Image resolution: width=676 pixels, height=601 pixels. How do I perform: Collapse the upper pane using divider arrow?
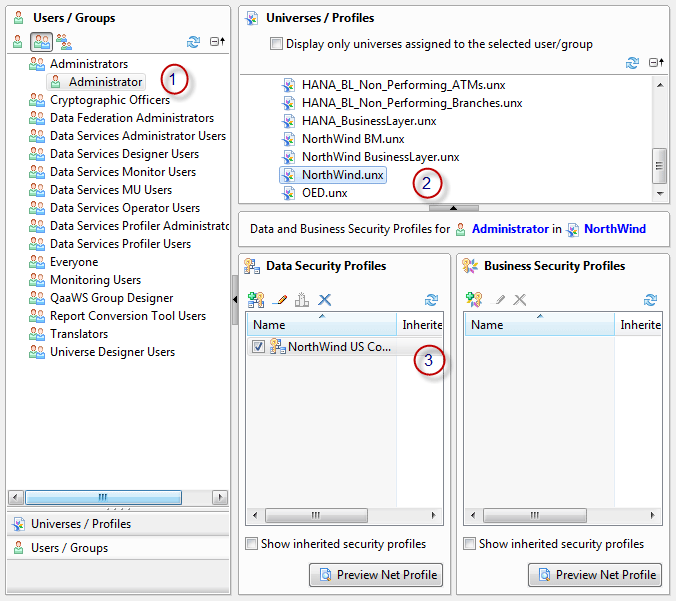tap(452, 207)
